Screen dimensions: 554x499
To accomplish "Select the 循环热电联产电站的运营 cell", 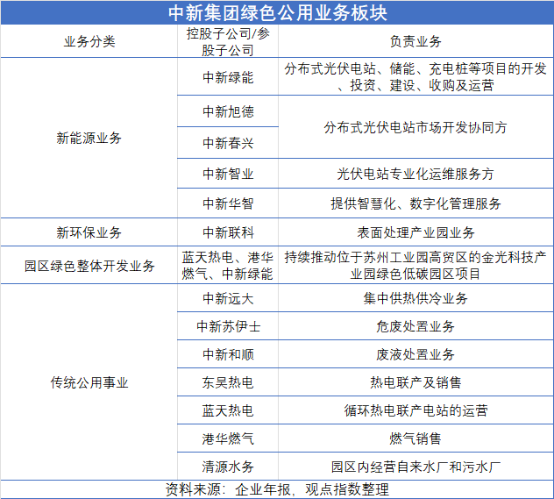I will tap(416, 411).
